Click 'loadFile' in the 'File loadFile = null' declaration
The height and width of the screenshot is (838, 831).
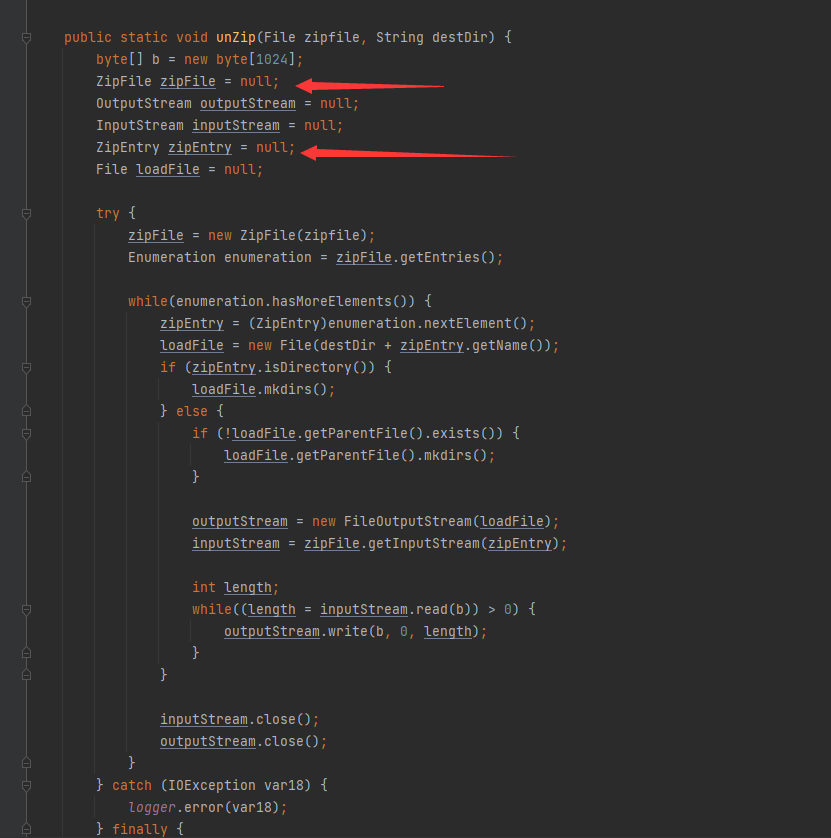point(168,169)
